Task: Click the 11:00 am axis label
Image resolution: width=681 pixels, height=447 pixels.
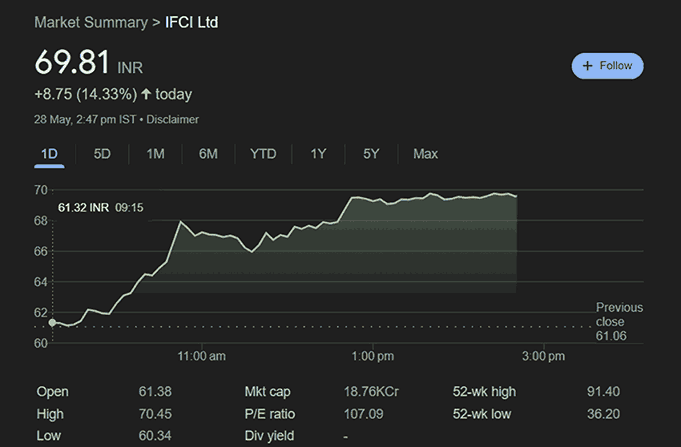Action: (202, 356)
